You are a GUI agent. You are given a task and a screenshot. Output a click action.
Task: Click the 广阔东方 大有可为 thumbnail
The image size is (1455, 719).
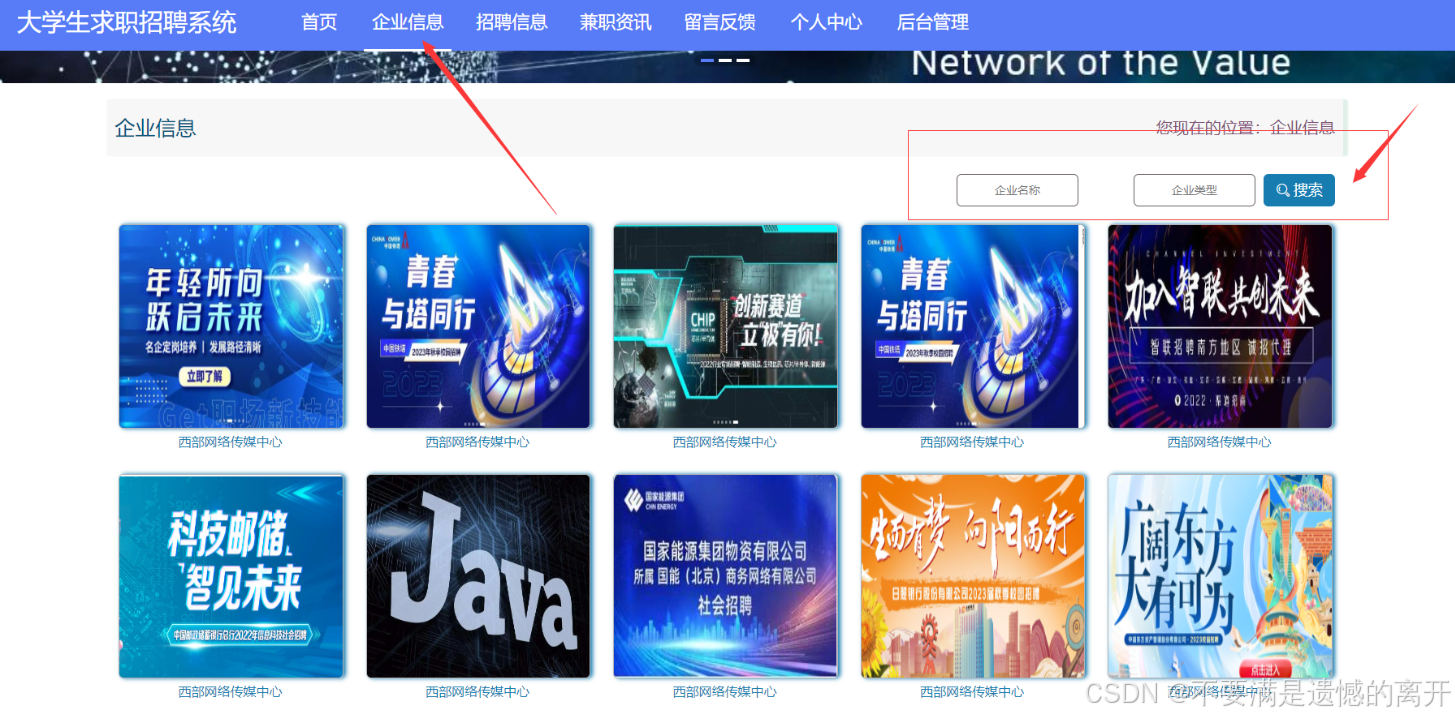[x=1220, y=576]
